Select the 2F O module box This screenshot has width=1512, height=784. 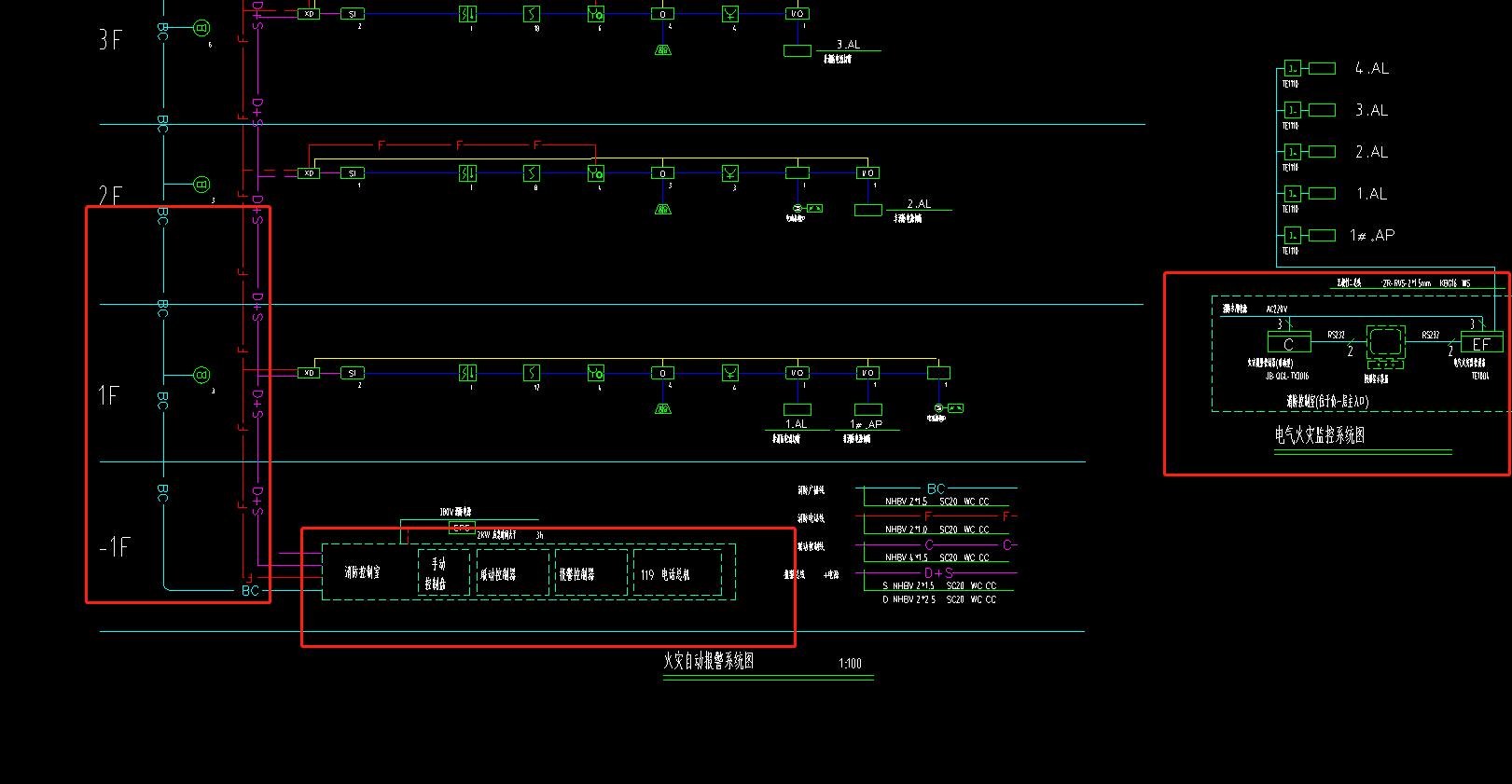click(662, 172)
